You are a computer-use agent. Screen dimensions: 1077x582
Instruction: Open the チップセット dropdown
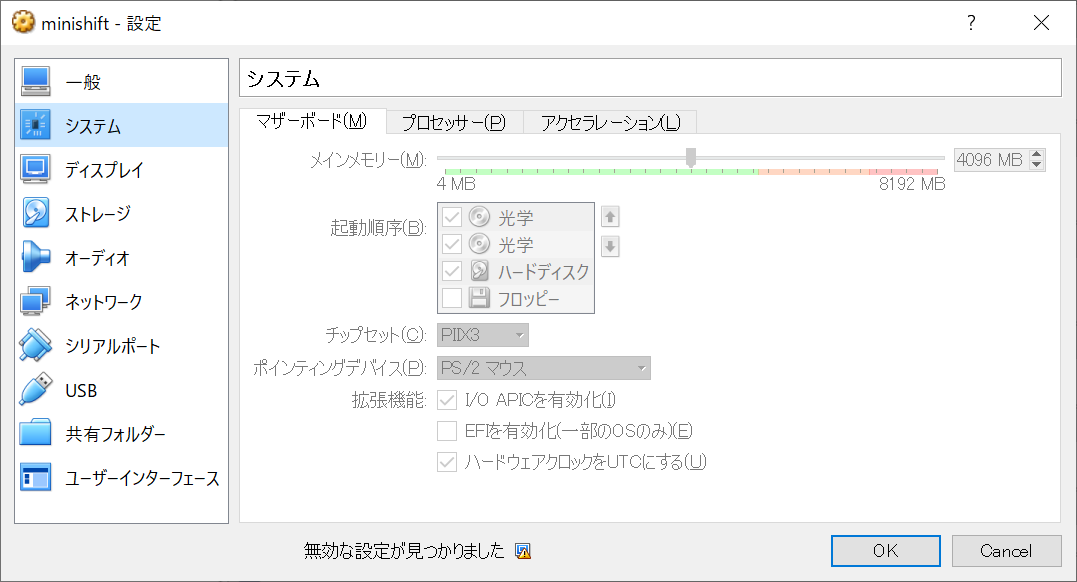click(x=482, y=335)
